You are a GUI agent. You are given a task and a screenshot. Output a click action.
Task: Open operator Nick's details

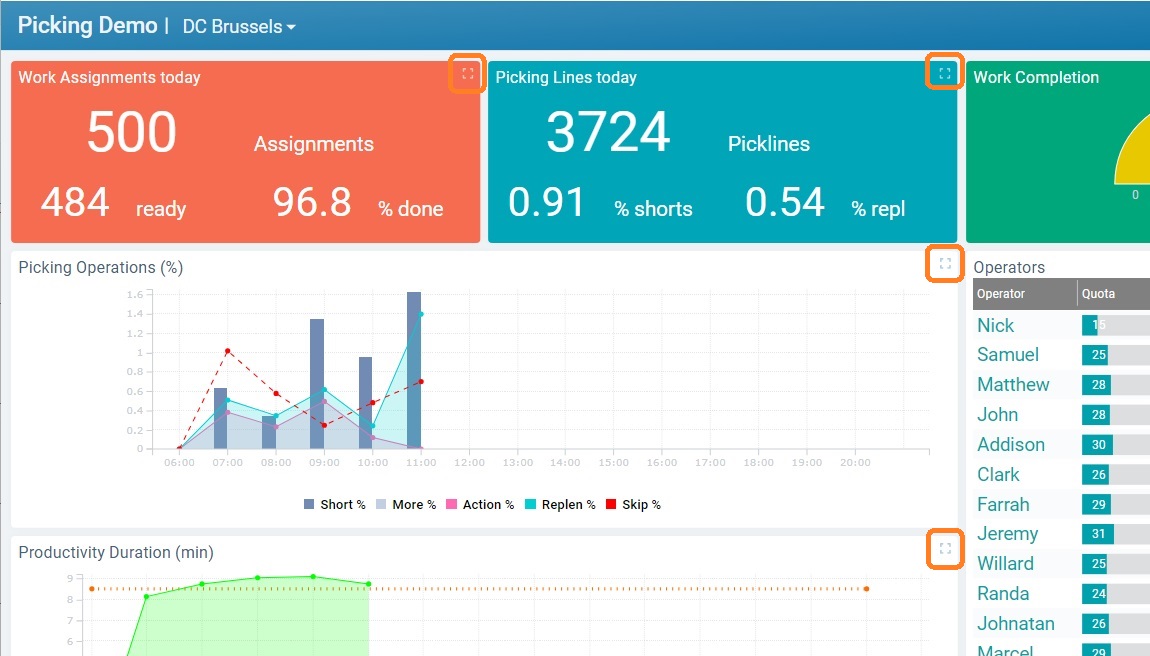click(x=994, y=325)
